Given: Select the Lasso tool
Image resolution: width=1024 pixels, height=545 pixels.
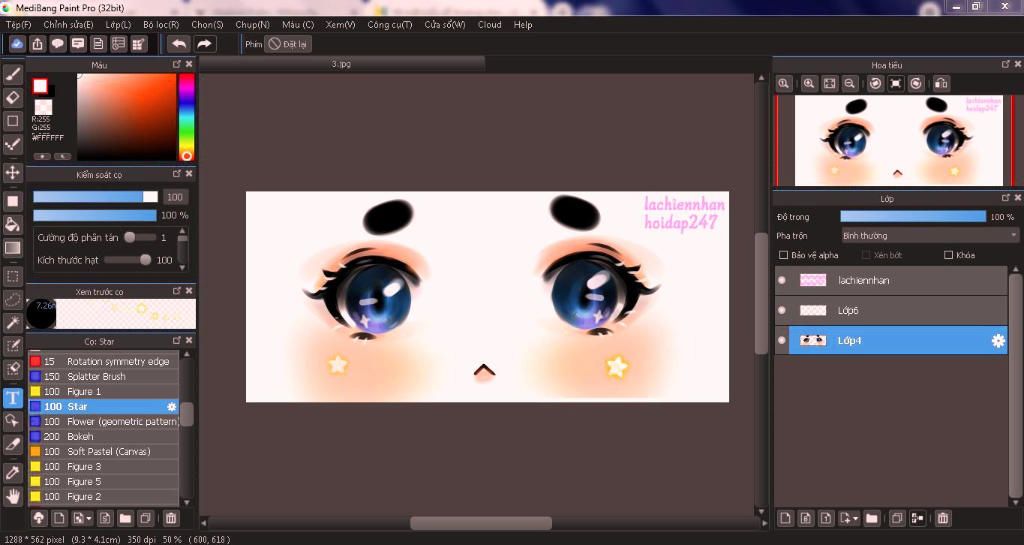Looking at the screenshot, I should pos(12,300).
